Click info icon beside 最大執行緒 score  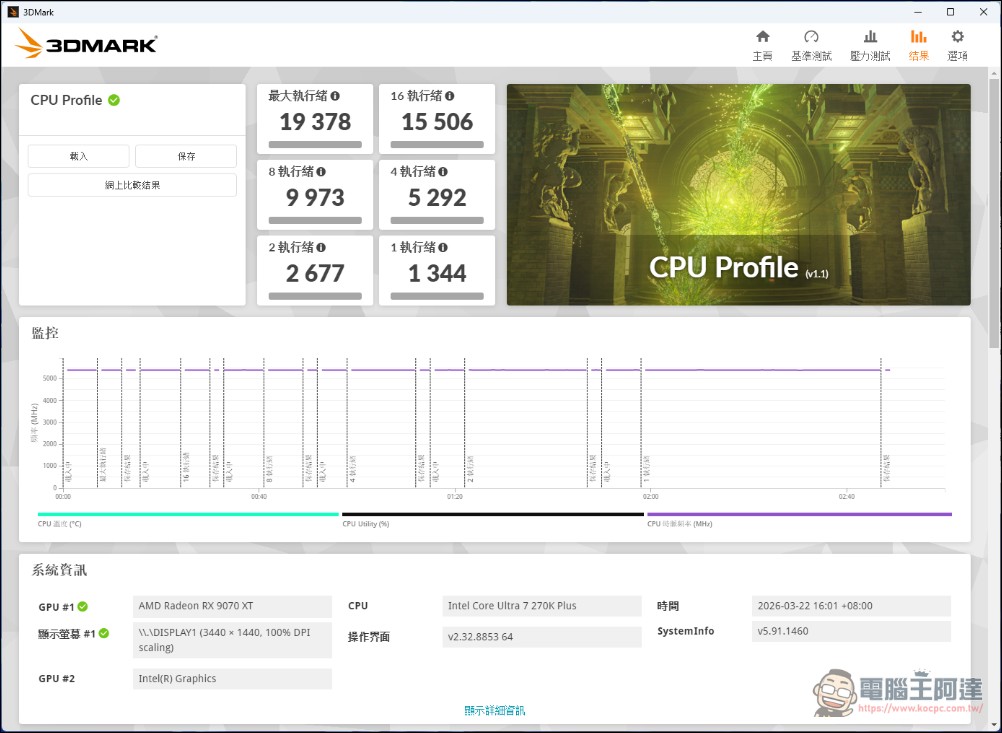point(335,96)
